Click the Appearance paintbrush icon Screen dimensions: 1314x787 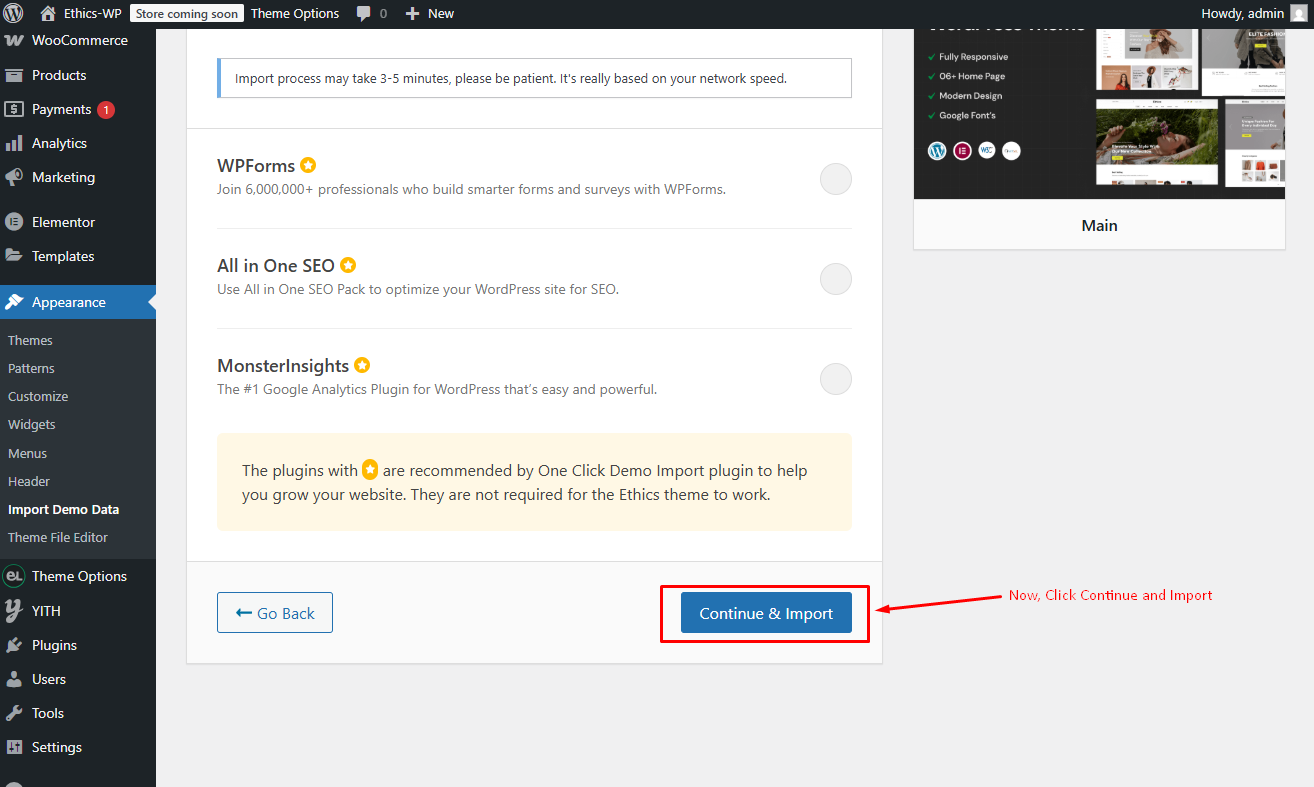(14, 302)
